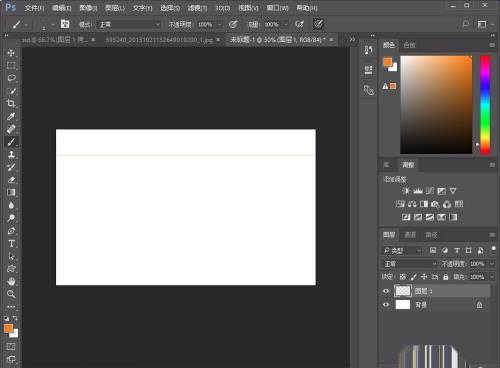
Task: Select the Eraser tool
Action: coord(11,180)
